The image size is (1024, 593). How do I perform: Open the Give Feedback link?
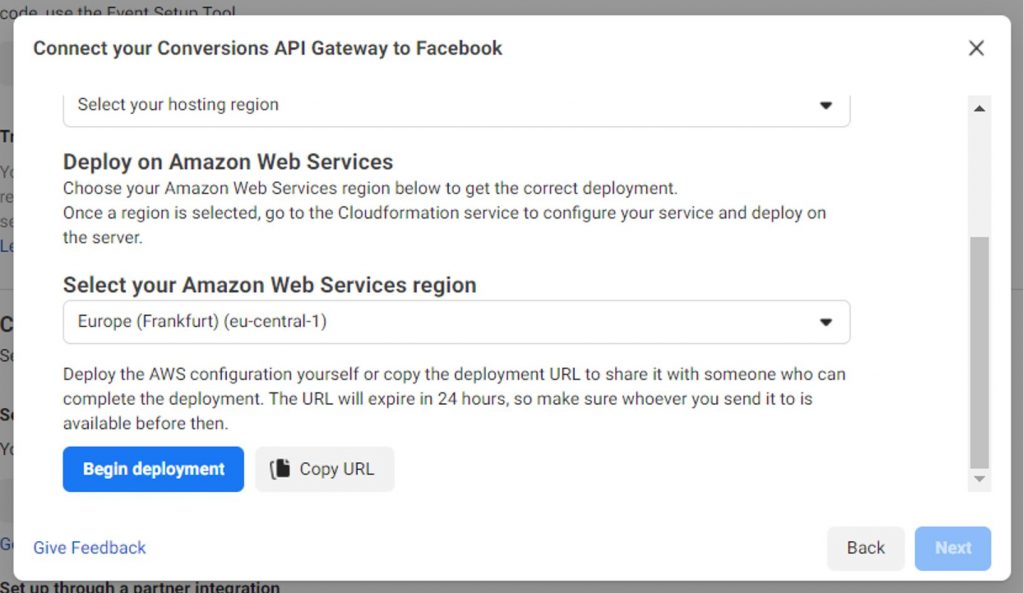[89, 548]
